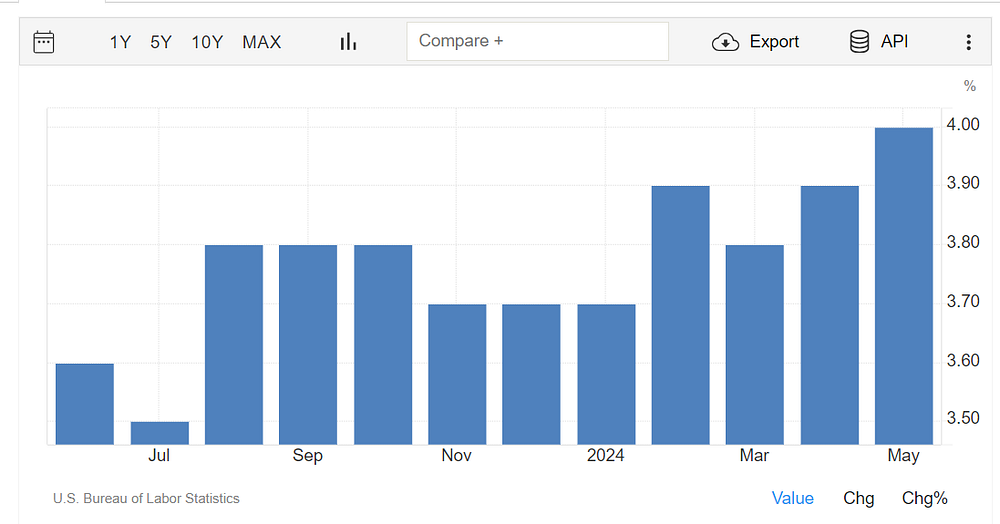Click the Nov bar at 3.70

(457, 374)
